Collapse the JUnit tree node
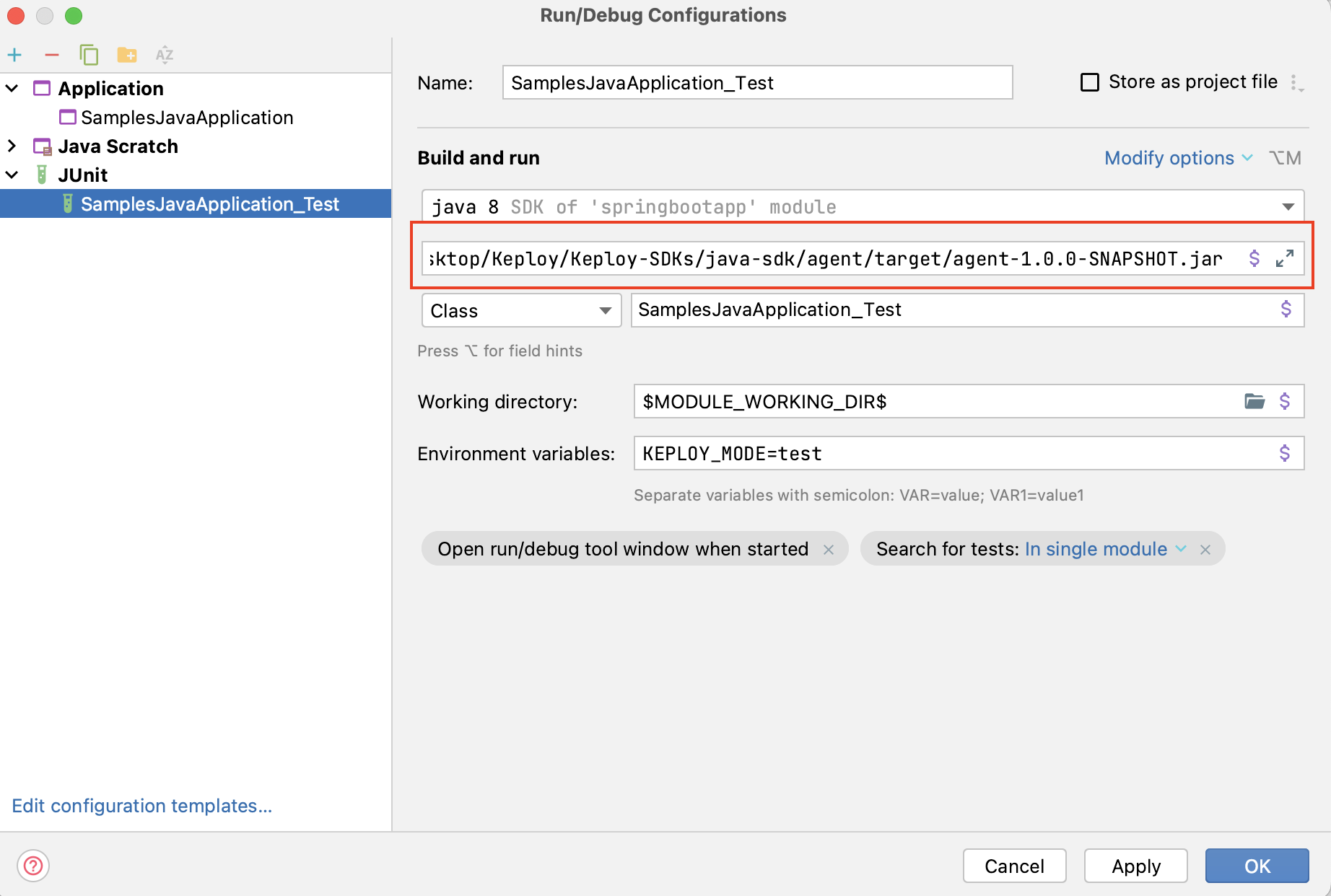Viewport: 1331px width, 896px height. click(12, 175)
